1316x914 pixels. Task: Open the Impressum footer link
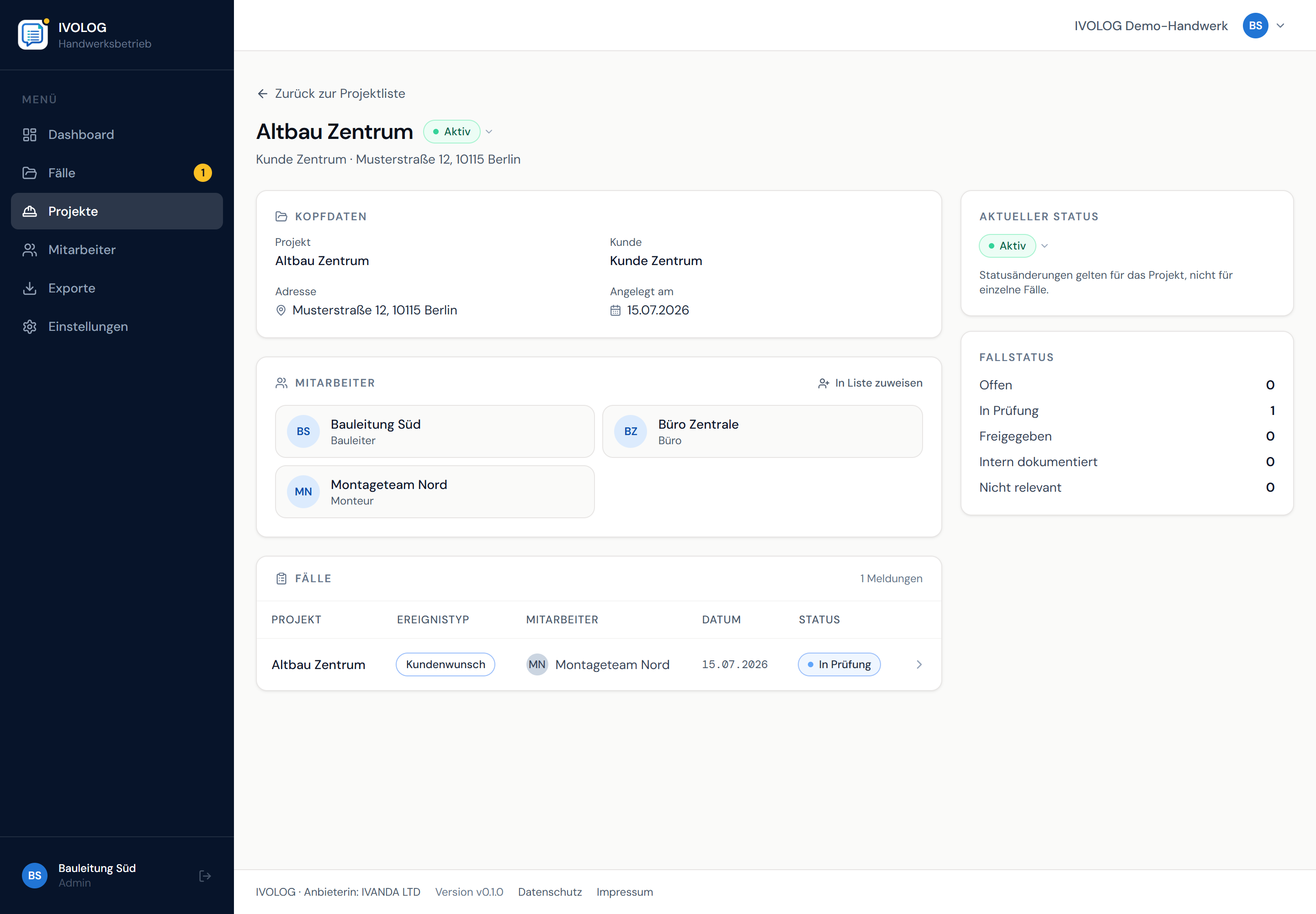coord(625,892)
